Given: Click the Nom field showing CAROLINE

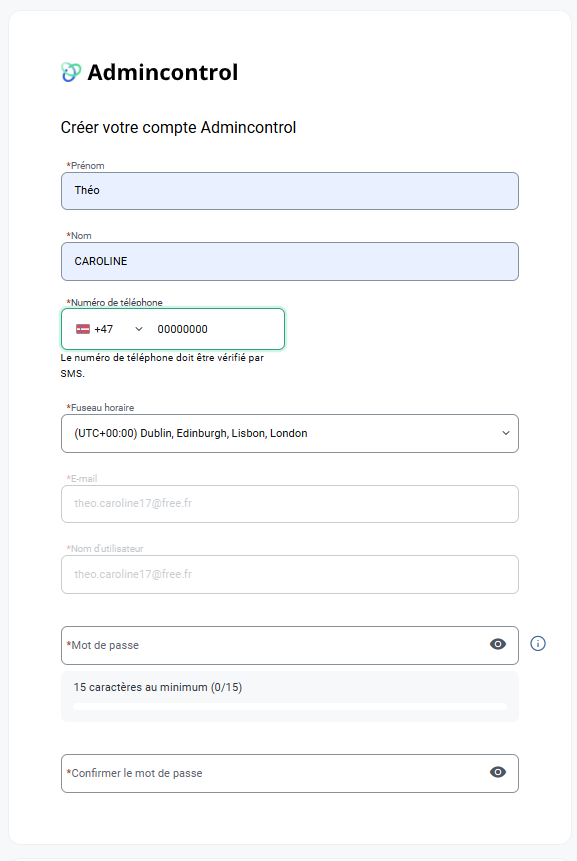Looking at the screenshot, I should (289, 261).
